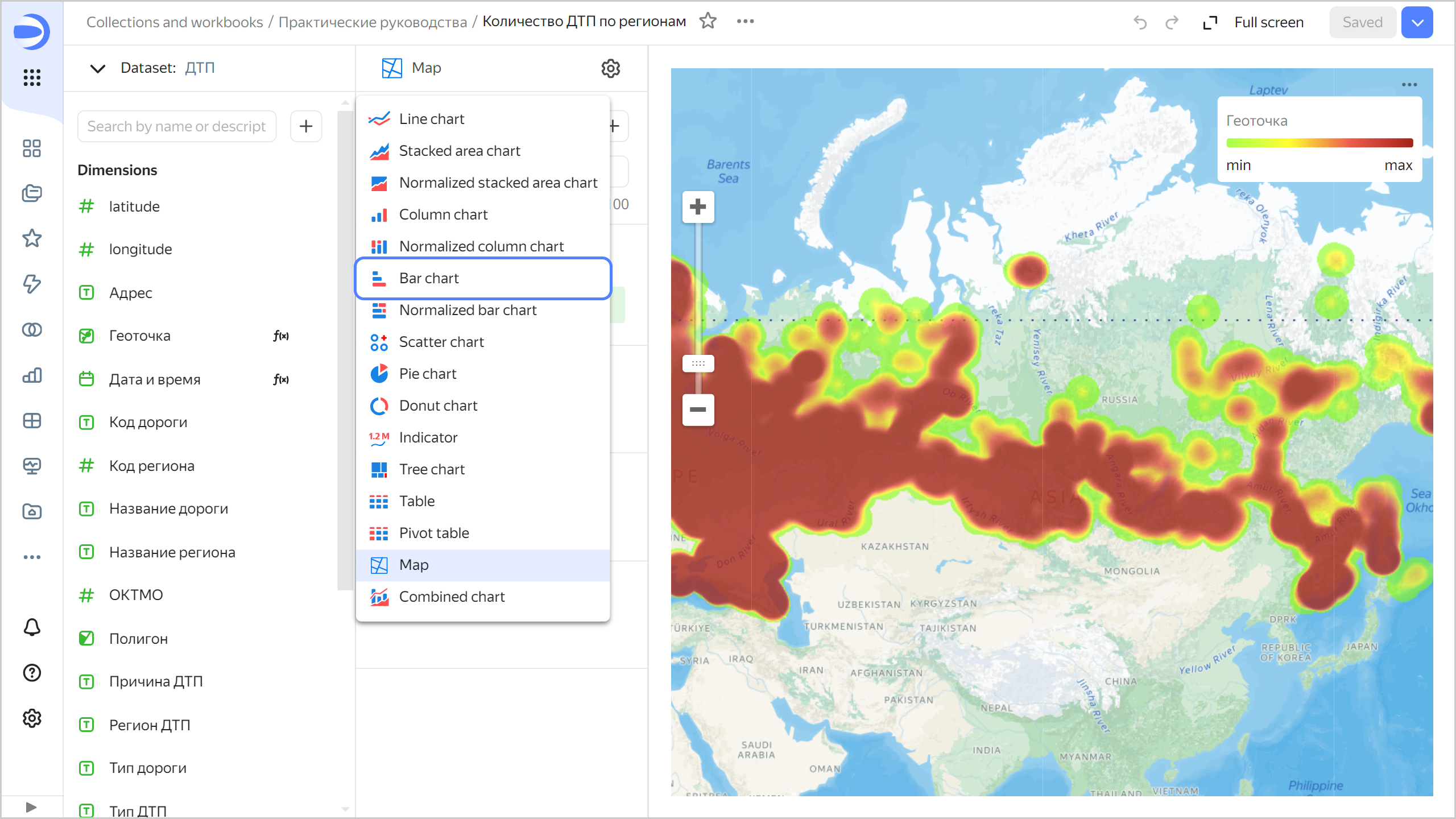
Task: Mark the chart as favorite with the star
Action: click(x=708, y=22)
